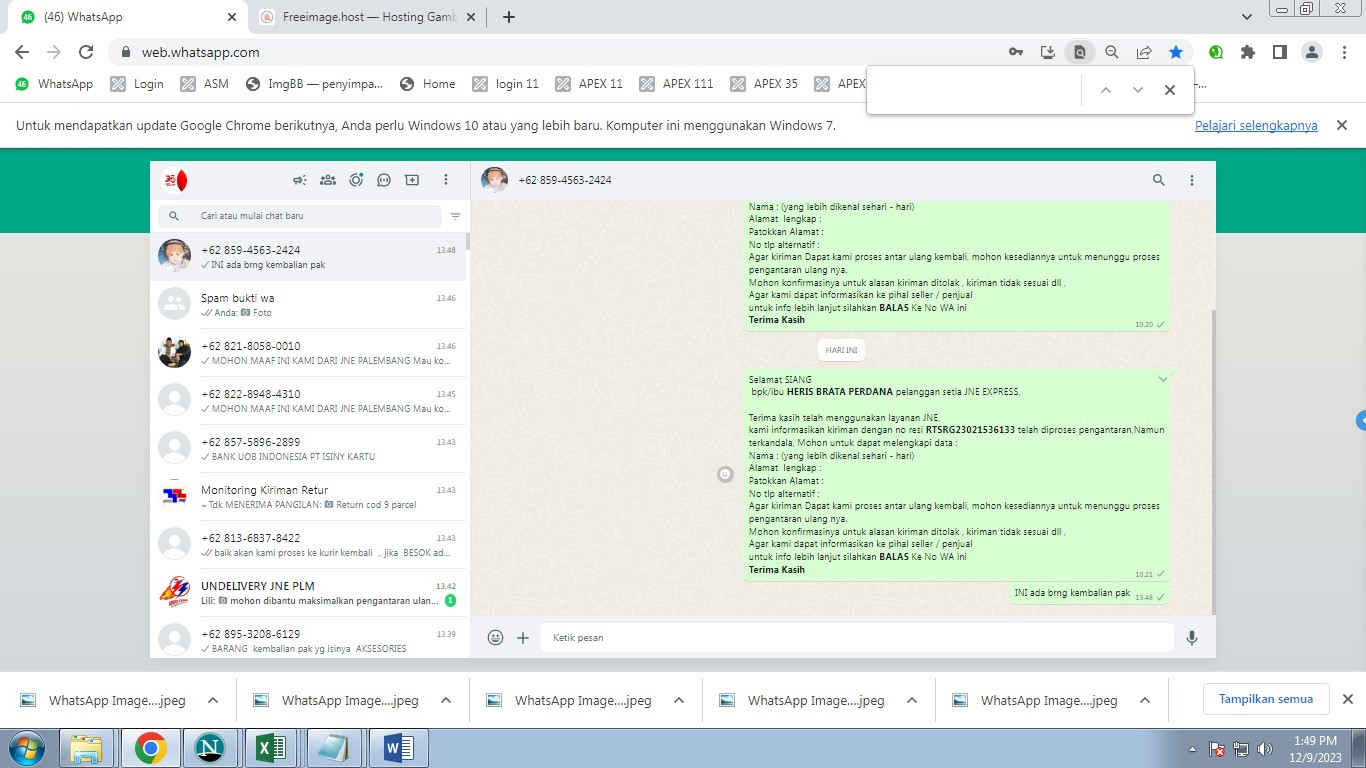Open chat Spam bukti wa
1366x768 pixels.
(x=308, y=305)
